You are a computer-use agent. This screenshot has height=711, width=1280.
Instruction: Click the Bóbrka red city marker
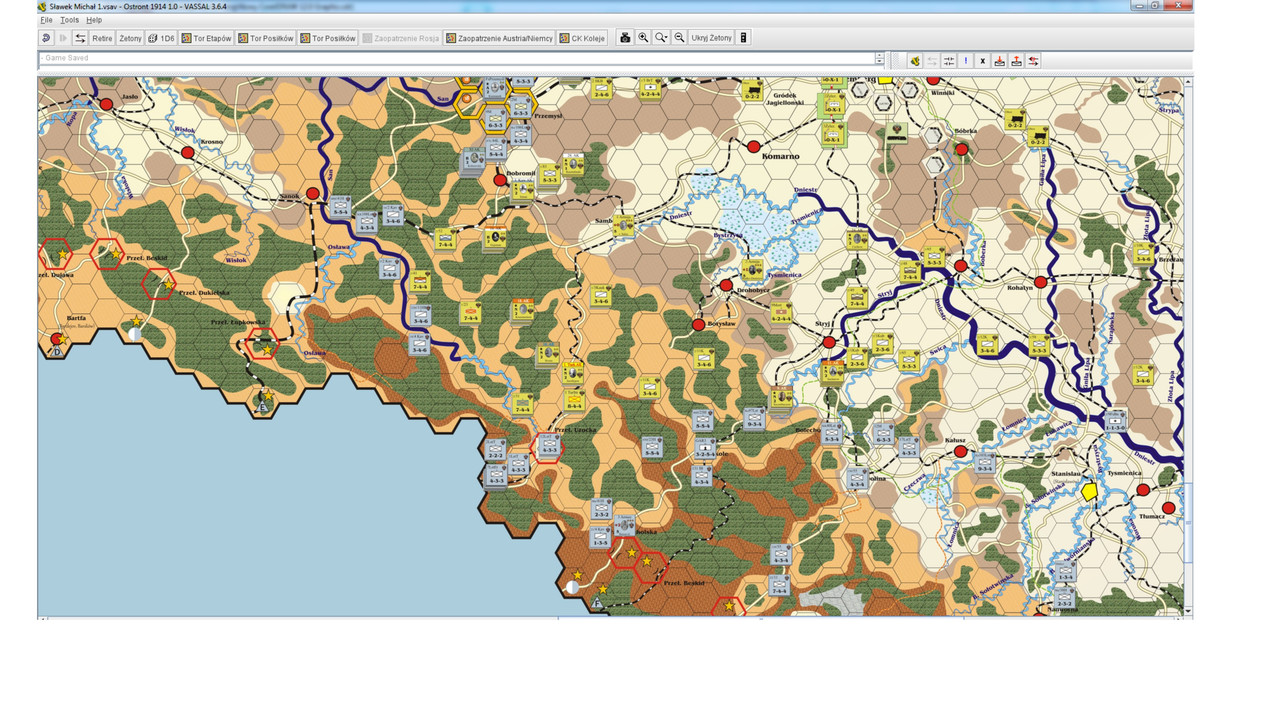pyautogui.click(x=961, y=150)
